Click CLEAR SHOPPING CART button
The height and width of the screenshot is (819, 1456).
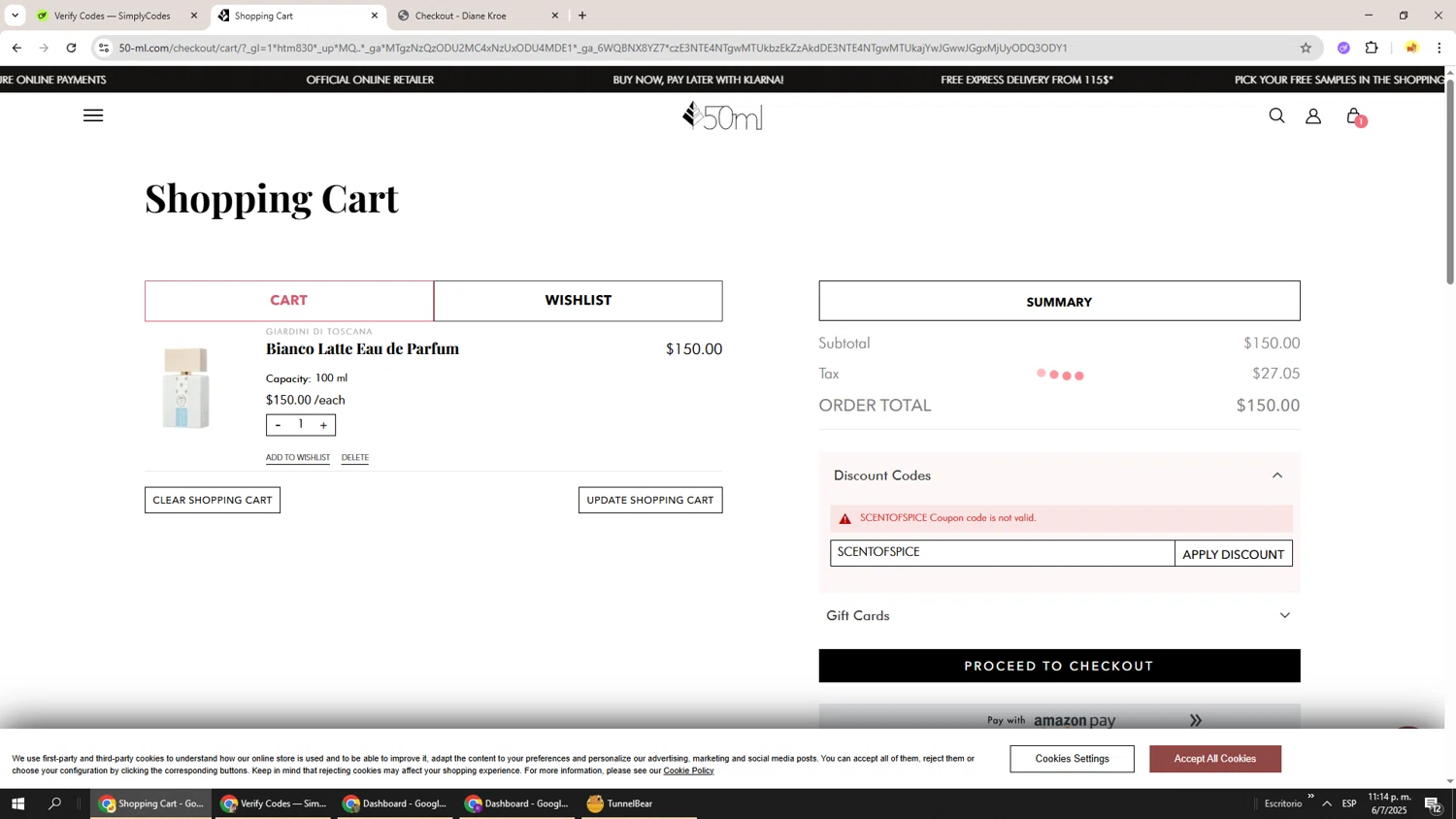pyautogui.click(x=213, y=500)
